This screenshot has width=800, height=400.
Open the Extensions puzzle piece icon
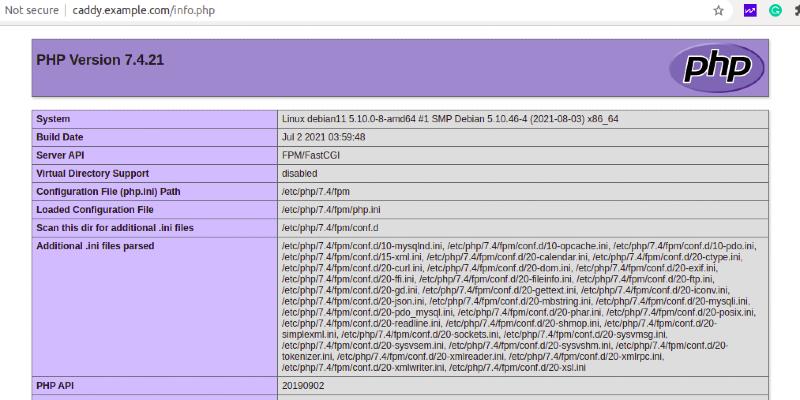797,10
